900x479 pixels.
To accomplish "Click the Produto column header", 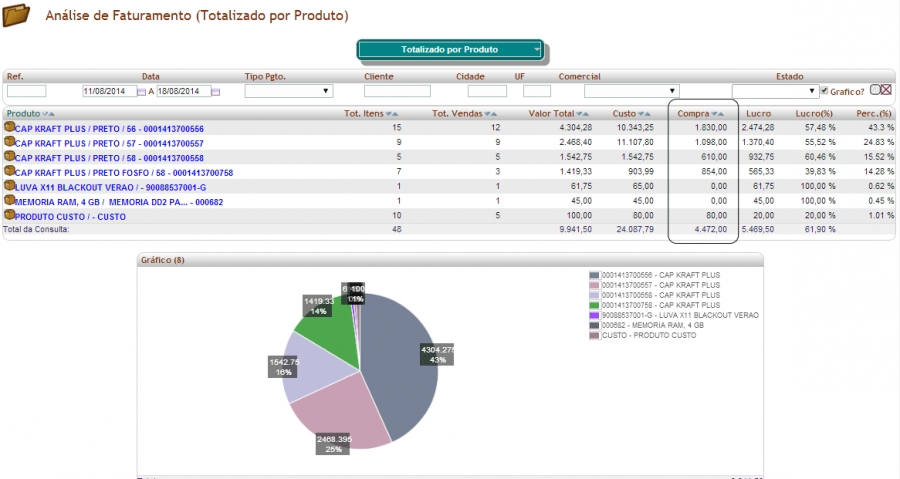I will click(x=24, y=114).
